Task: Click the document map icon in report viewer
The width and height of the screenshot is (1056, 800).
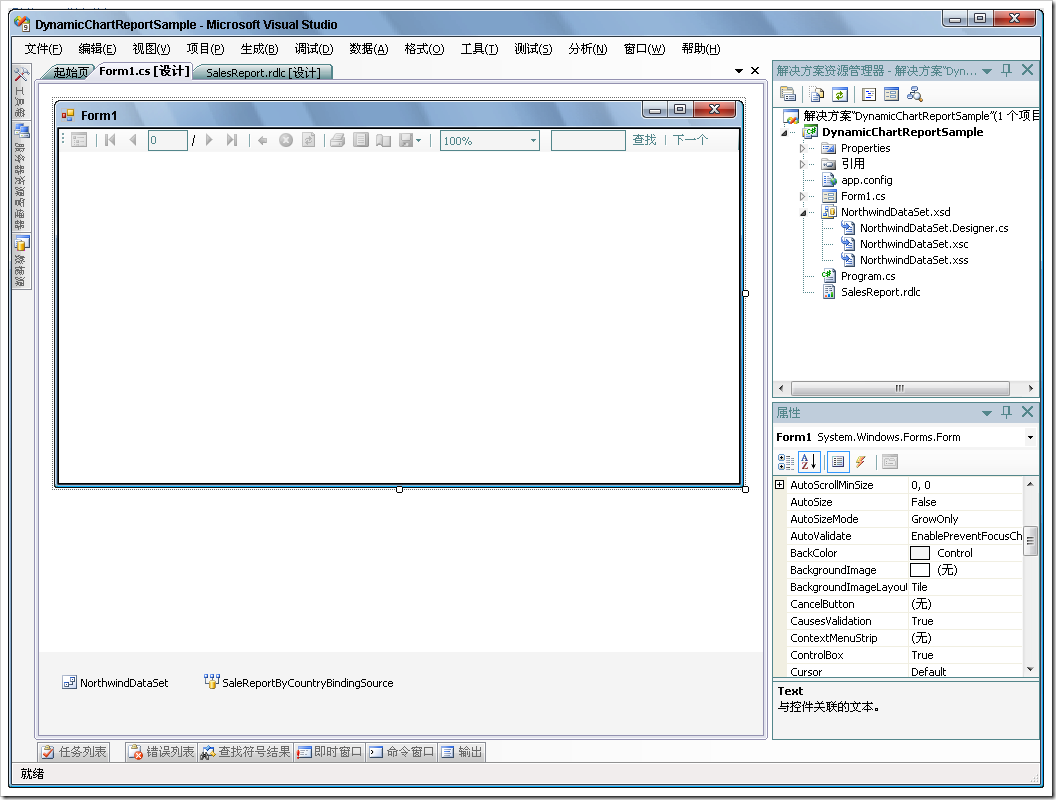Action: (79, 140)
